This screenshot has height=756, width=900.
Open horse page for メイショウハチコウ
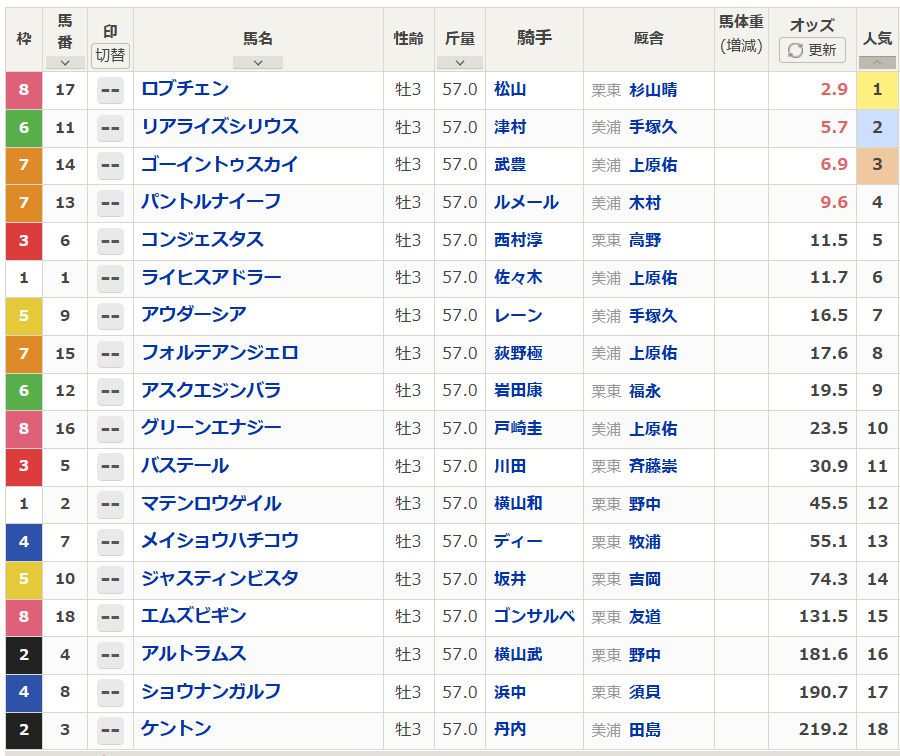[220, 541]
